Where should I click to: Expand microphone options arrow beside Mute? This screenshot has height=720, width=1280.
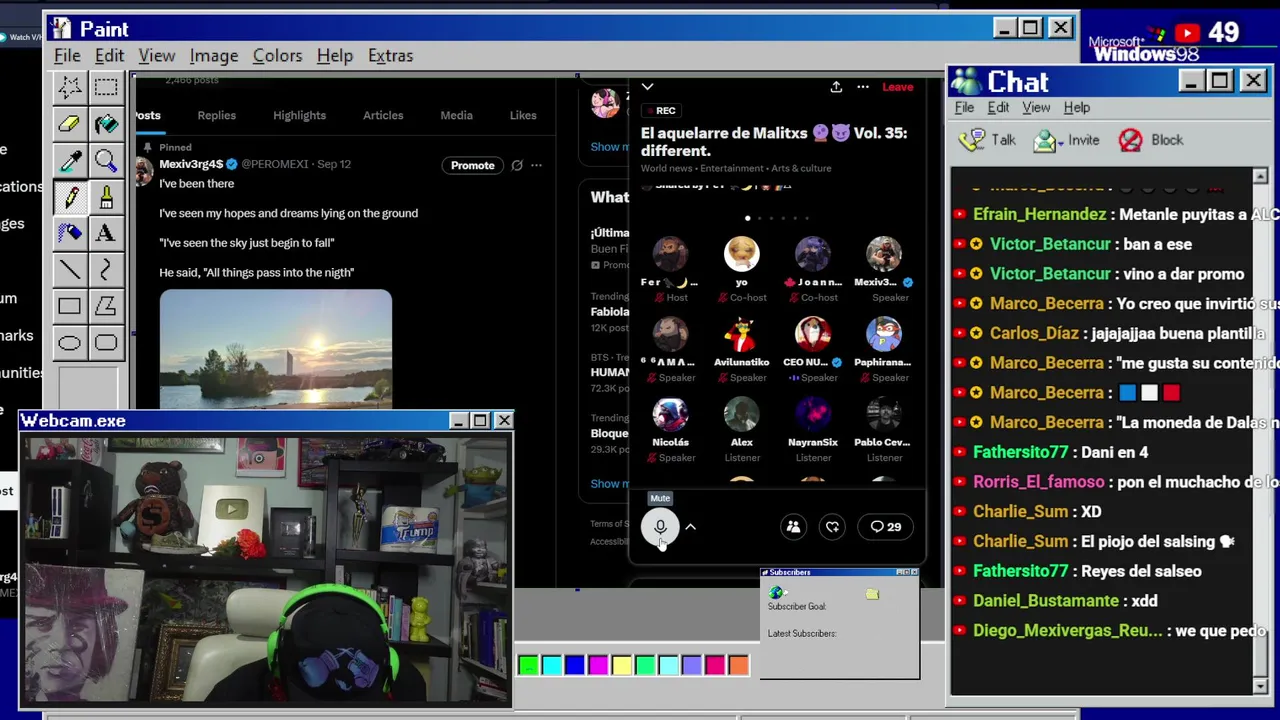pyautogui.click(x=690, y=527)
